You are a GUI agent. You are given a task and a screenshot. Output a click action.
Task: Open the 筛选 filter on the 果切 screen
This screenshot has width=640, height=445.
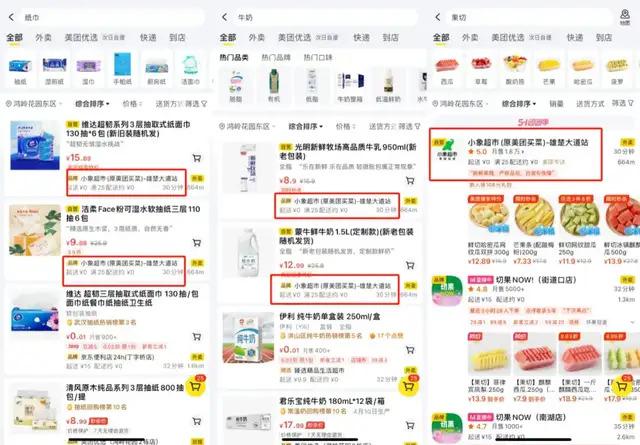tap(623, 103)
